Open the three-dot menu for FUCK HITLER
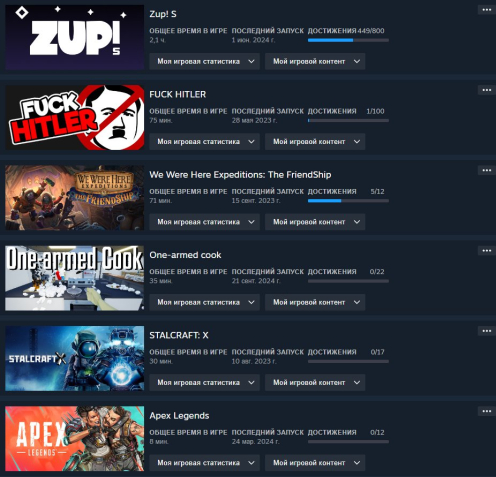Image resolution: width=496 pixels, height=477 pixels. point(487,90)
